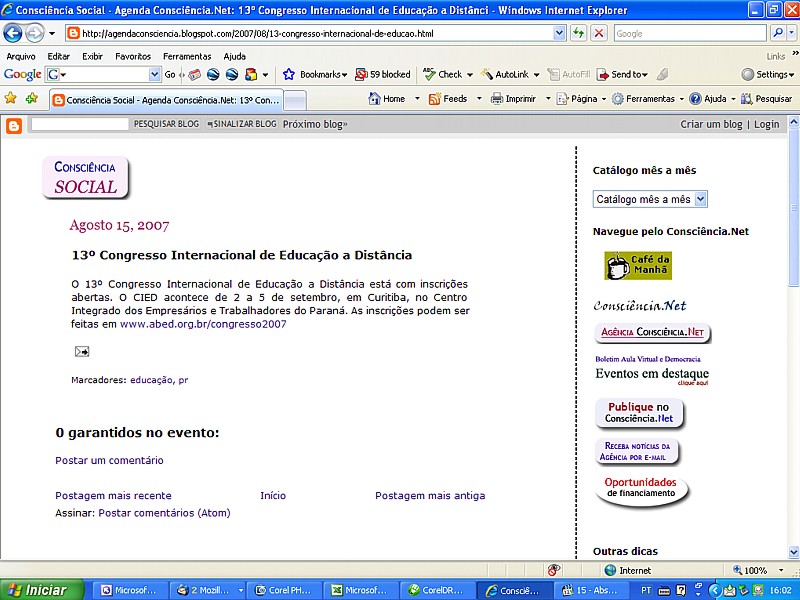Click the Refresh page icon
Viewport: 800px width, 600px height.
click(x=578, y=33)
